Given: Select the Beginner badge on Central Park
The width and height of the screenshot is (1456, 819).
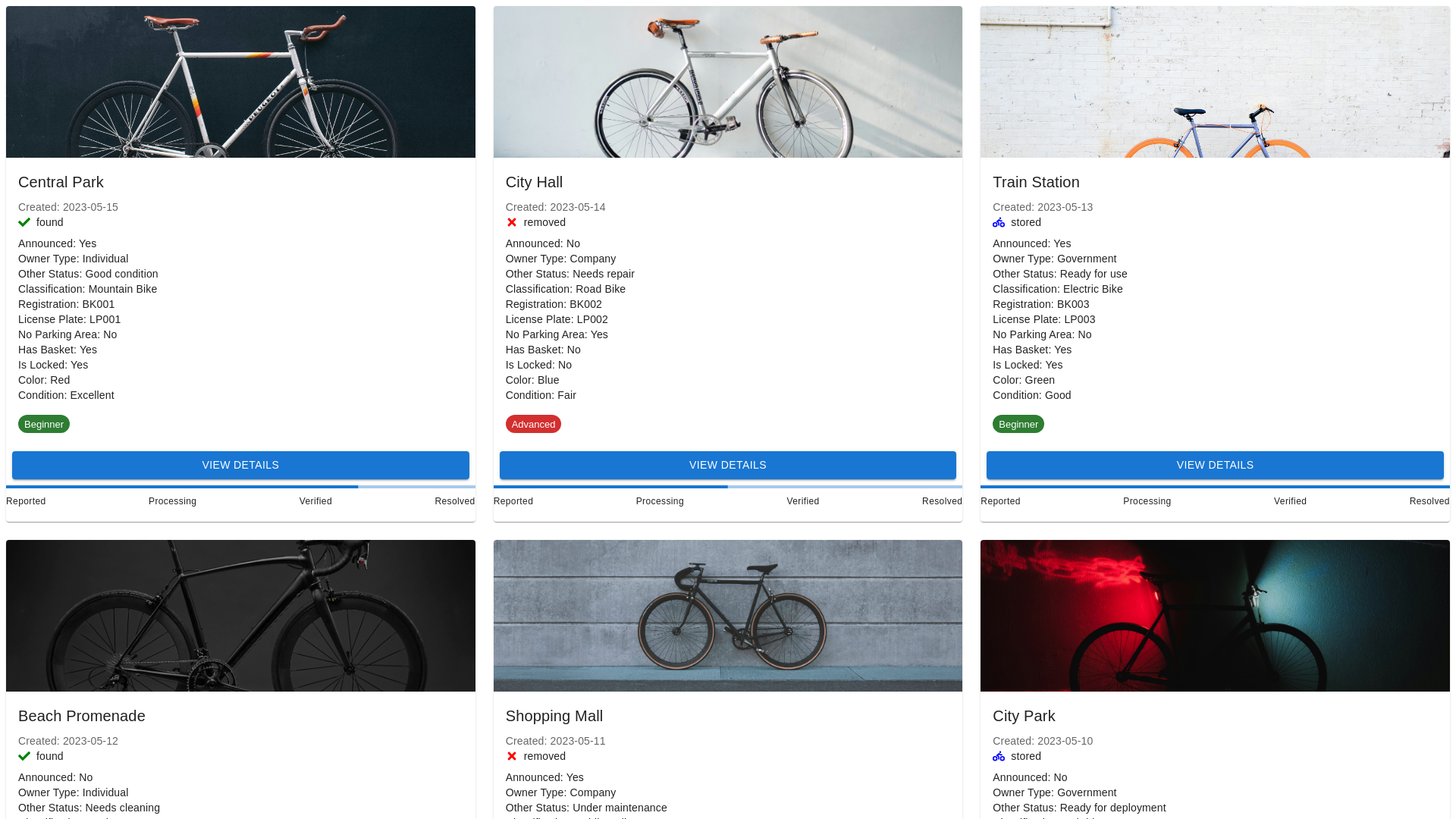Looking at the screenshot, I should pyautogui.click(x=43, y=424).
